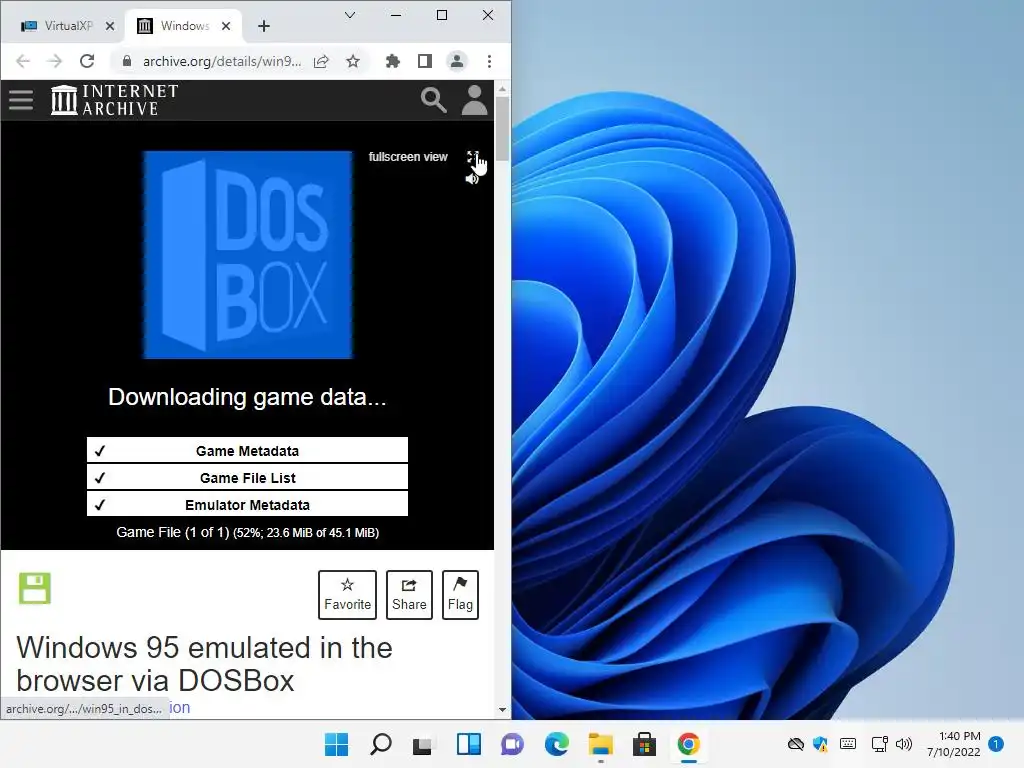Image resolution: width=1024 pixels, height=768 pixels.
Task: Click Chrome icon in taskbar
Action: [688, 744]
